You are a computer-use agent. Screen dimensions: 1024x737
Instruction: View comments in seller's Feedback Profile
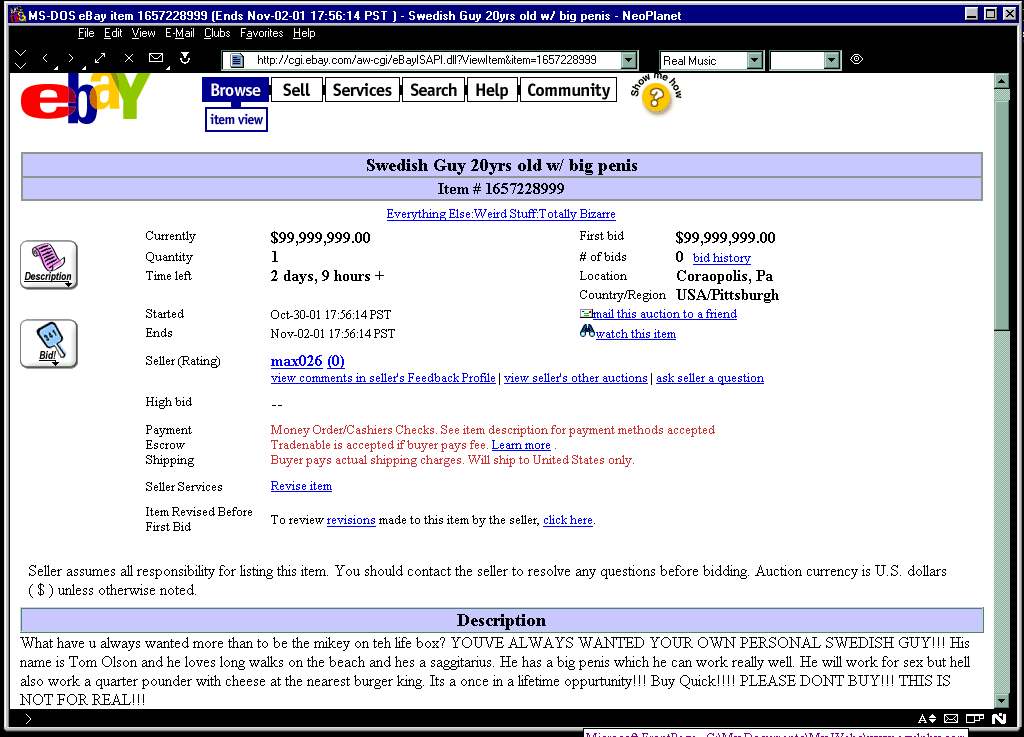pos(383,378)
